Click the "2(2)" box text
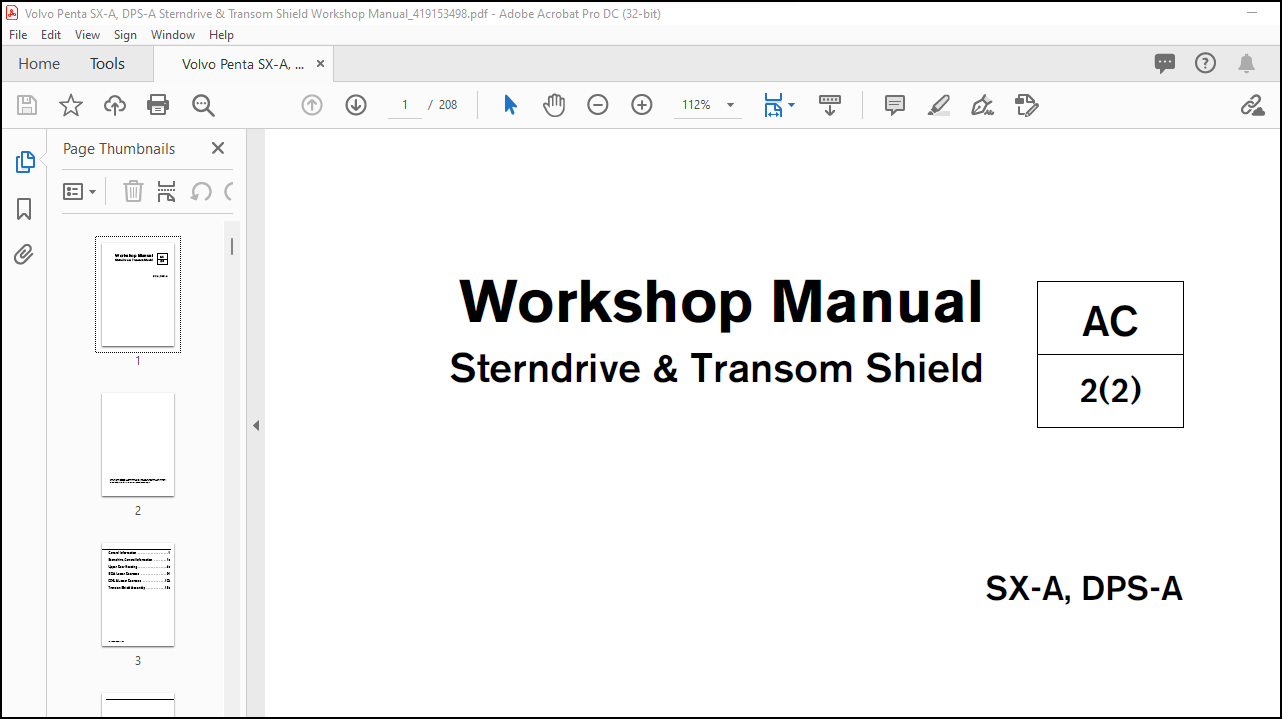Viewport: 1282px width, 719px height. (1110, 391)
